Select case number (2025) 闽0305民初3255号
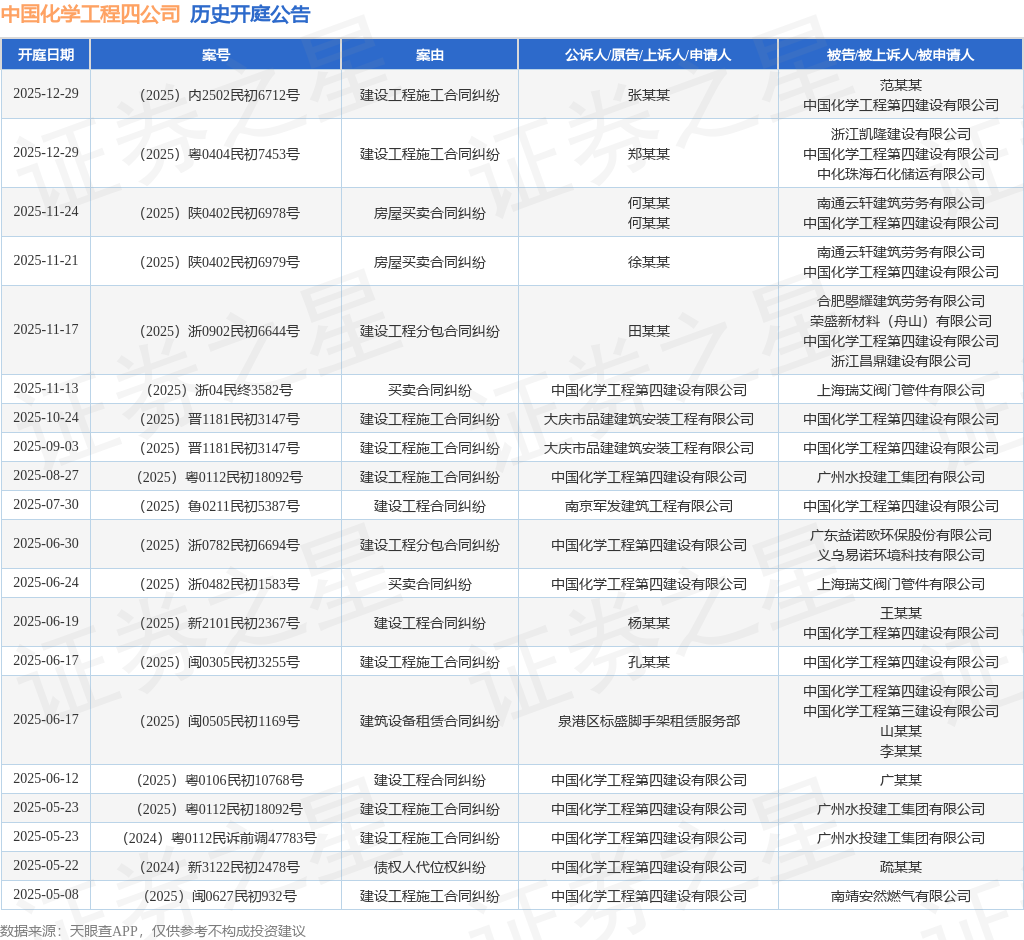 tap(219, 662)
